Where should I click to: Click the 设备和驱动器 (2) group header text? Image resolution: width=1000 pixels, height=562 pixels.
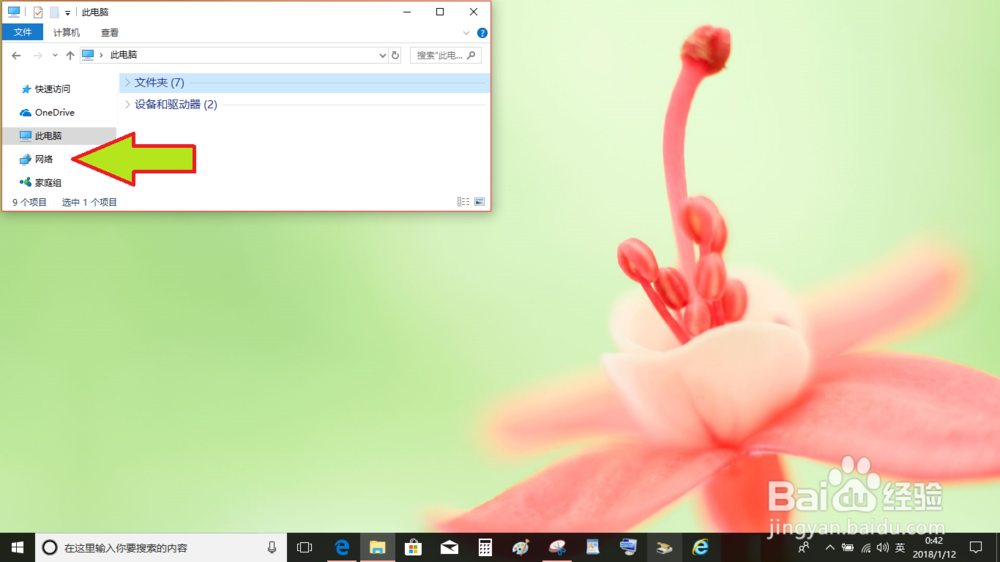coord(175,104)
